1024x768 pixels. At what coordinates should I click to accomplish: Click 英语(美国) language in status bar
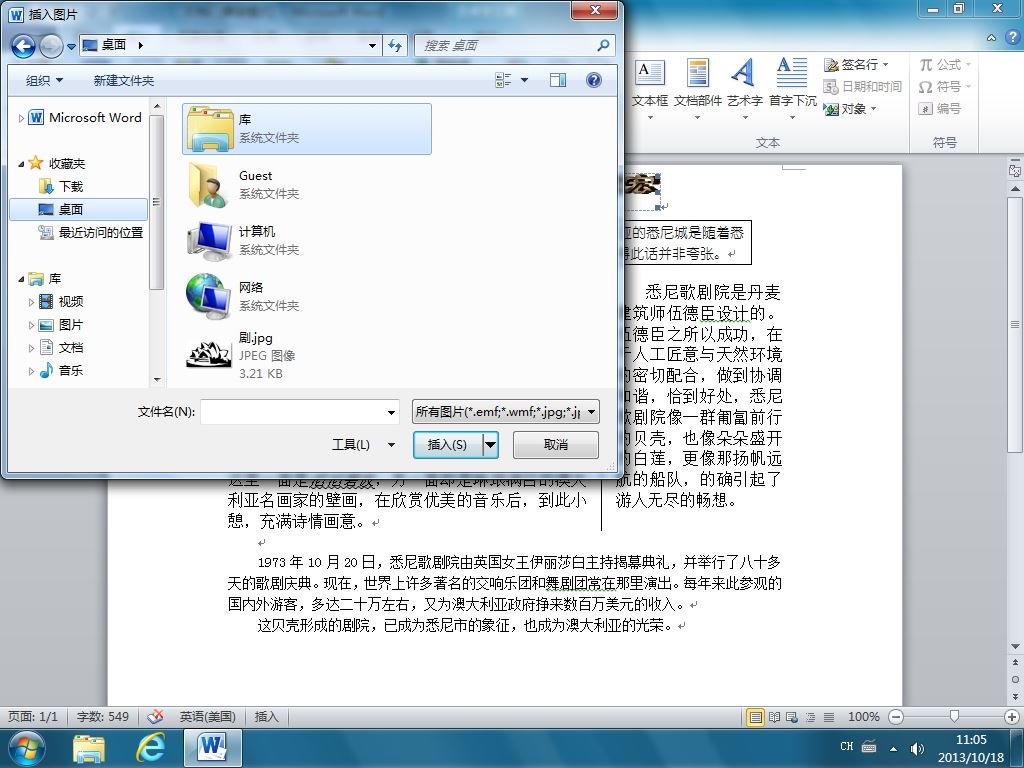[208, 716]
